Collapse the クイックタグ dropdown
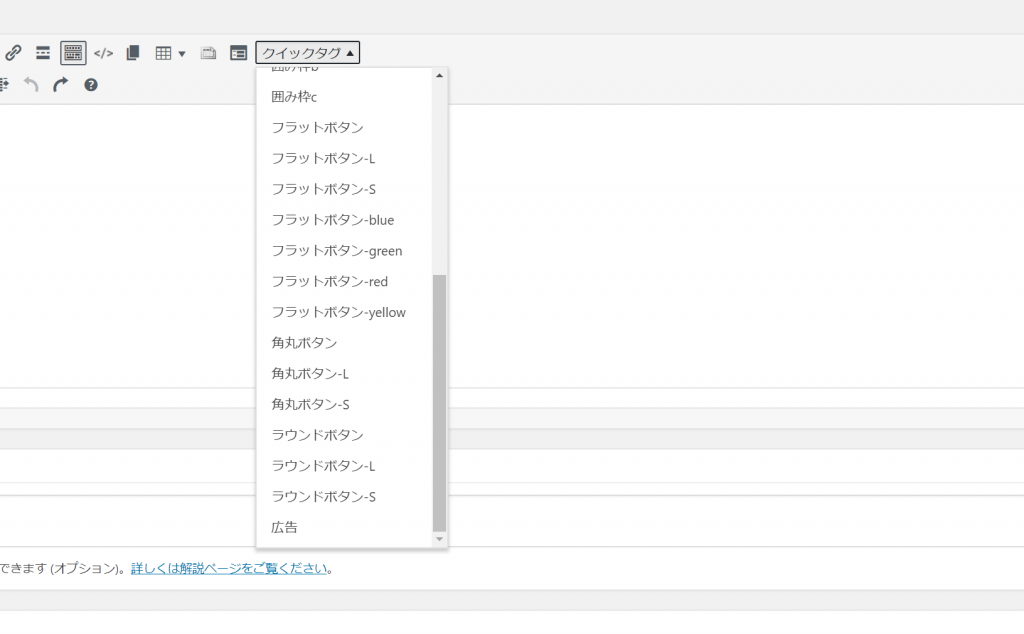 pyautogui.click(x=307, y=52)
